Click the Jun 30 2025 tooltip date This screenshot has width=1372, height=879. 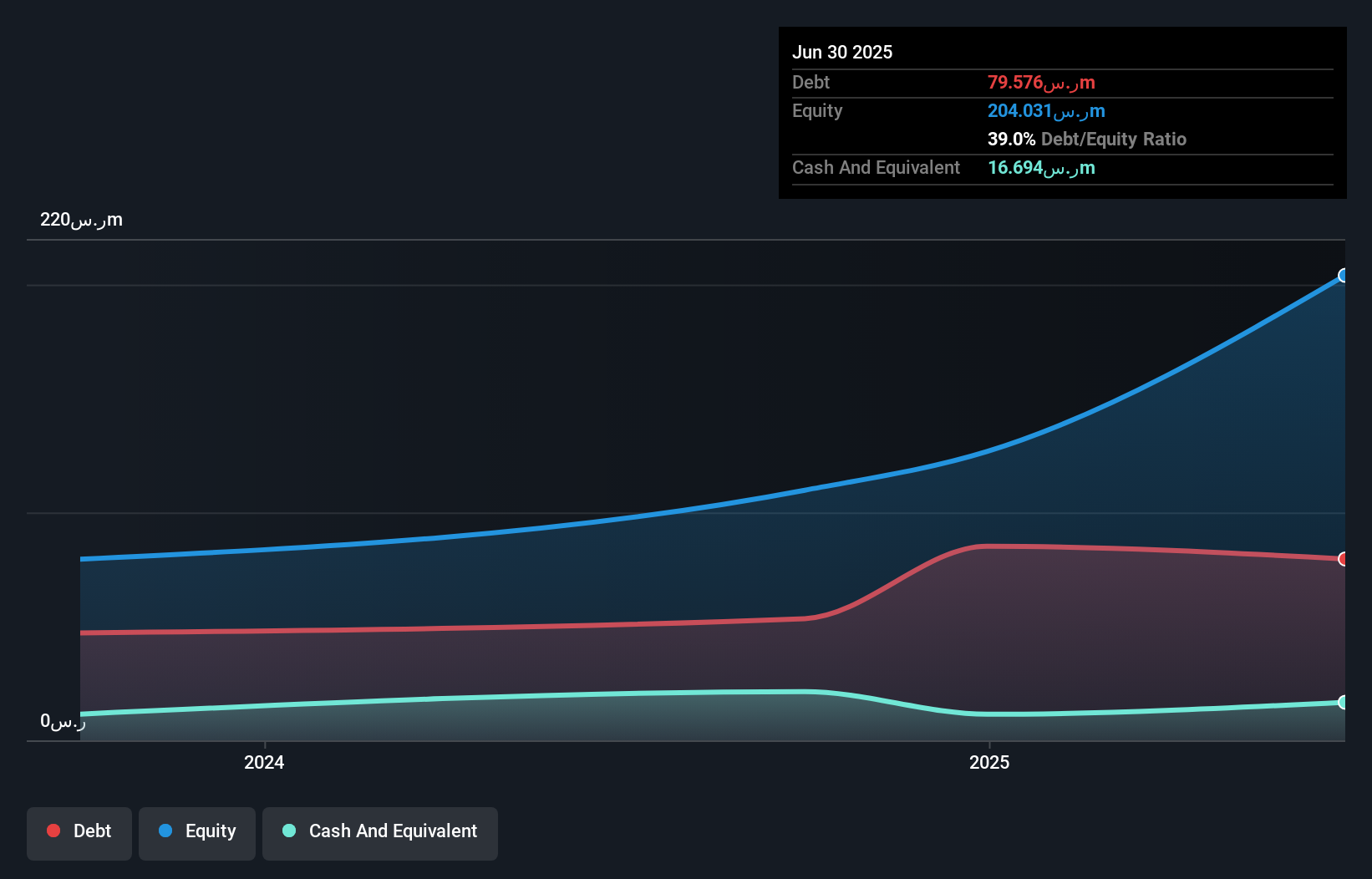(x=842, y=52)
